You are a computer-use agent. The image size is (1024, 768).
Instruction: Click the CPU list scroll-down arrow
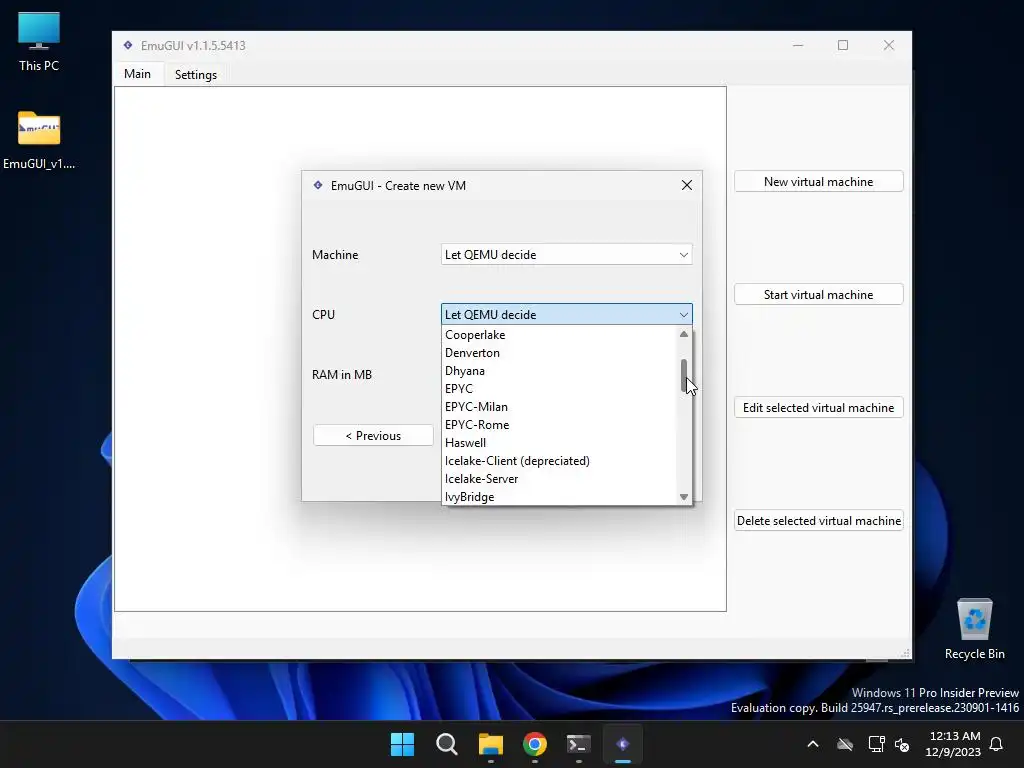[x=684, y=497]
